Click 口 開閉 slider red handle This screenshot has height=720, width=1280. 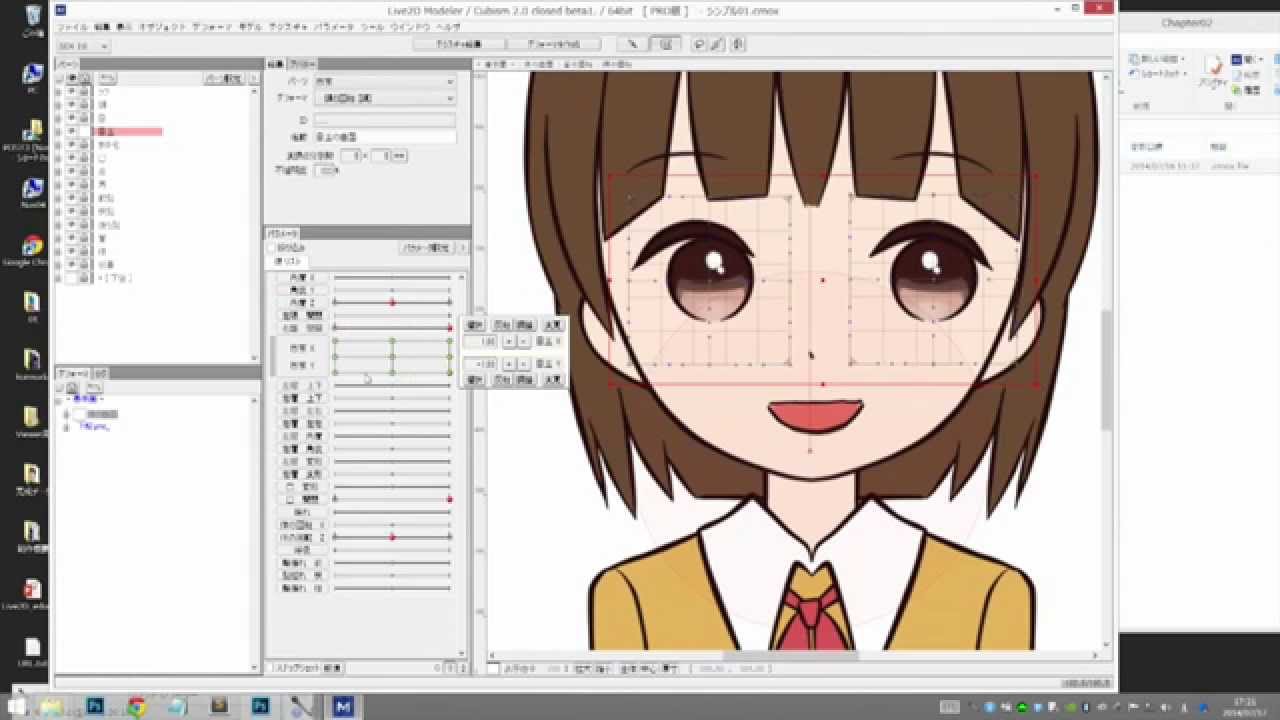pyautogui.click(x=449, y=498)
